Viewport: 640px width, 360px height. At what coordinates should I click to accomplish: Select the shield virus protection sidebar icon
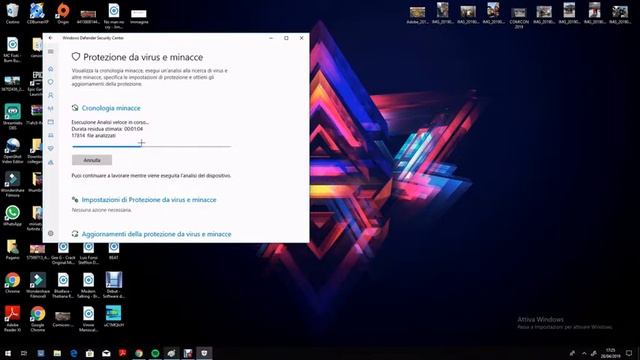pyautogui.click(x=51, y=82)
